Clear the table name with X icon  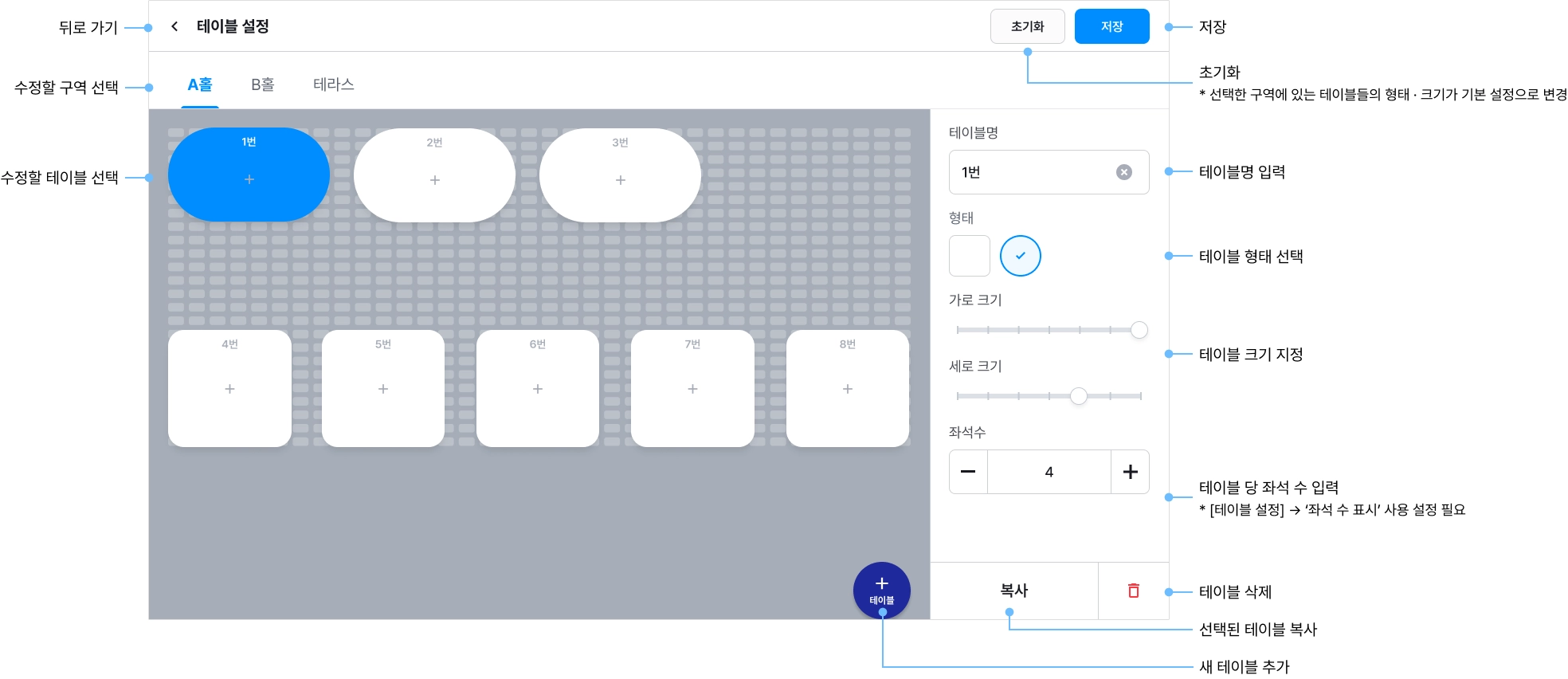coord(1124,172)
